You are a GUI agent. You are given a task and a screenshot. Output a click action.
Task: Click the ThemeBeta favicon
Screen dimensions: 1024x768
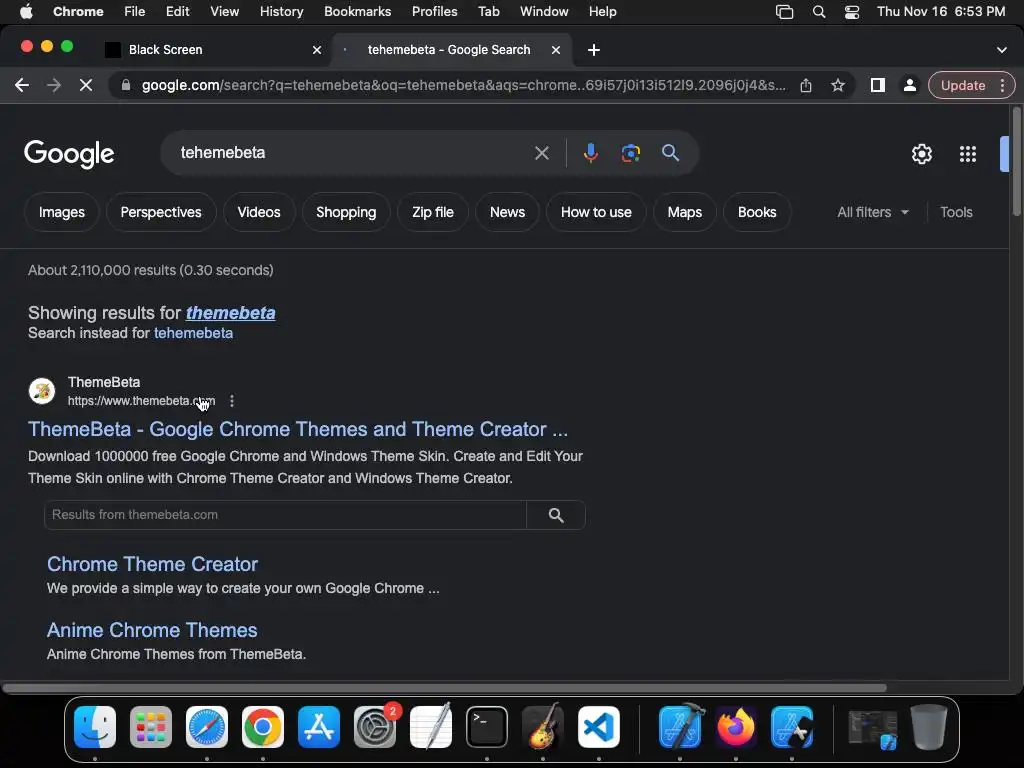[x=42, y=391]
